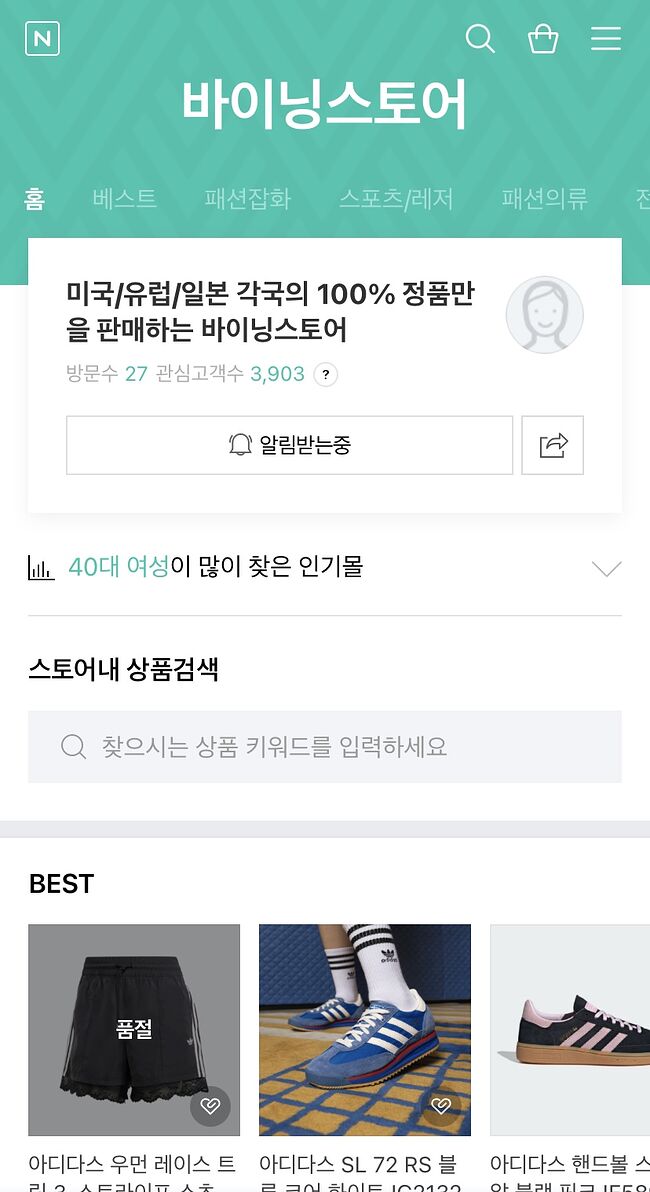Click the Naver N logo icon
650x1192 pixels.
coord(42,39)
